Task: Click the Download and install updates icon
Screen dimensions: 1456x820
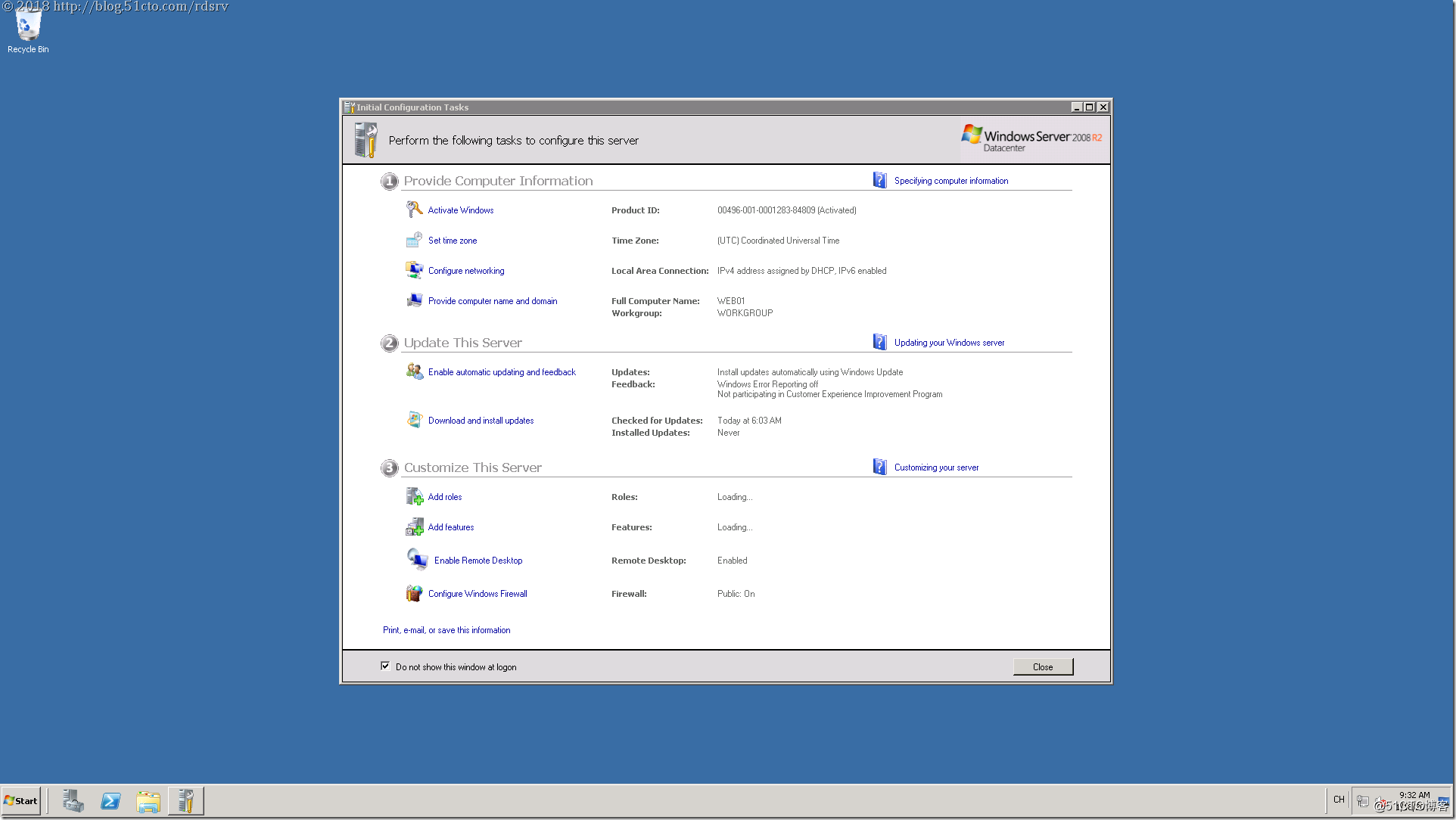Action: point(414,420)
